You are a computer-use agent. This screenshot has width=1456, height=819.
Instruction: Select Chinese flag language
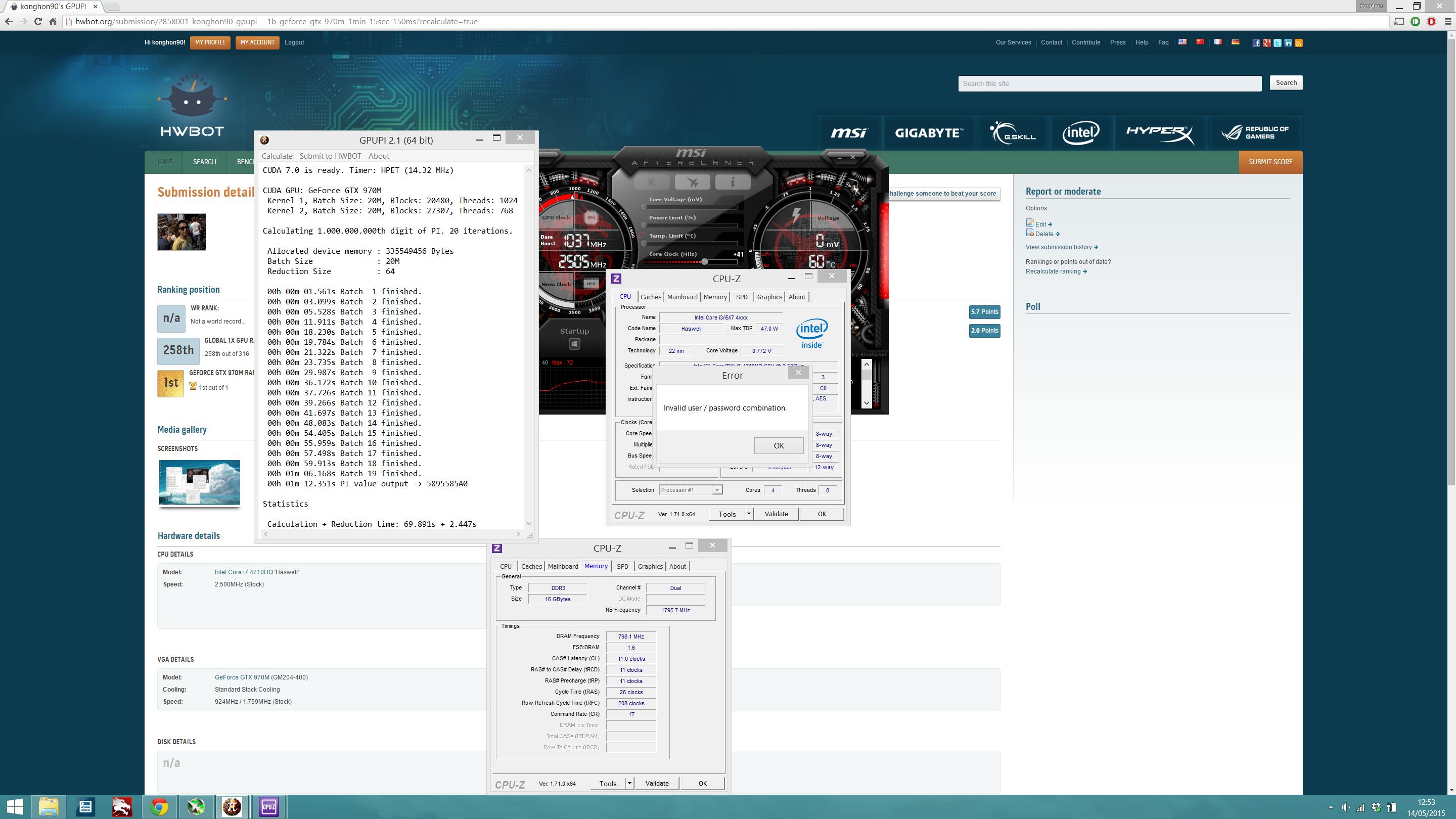(1200, 42)
